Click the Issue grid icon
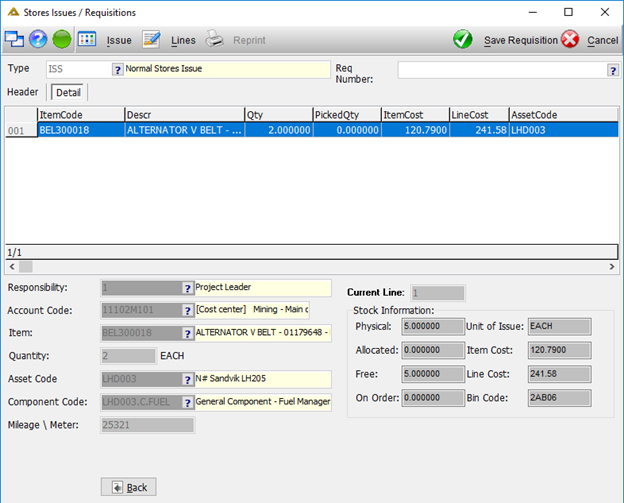The width and height of the screenshot is (624, 503). [x=87, y=39]
